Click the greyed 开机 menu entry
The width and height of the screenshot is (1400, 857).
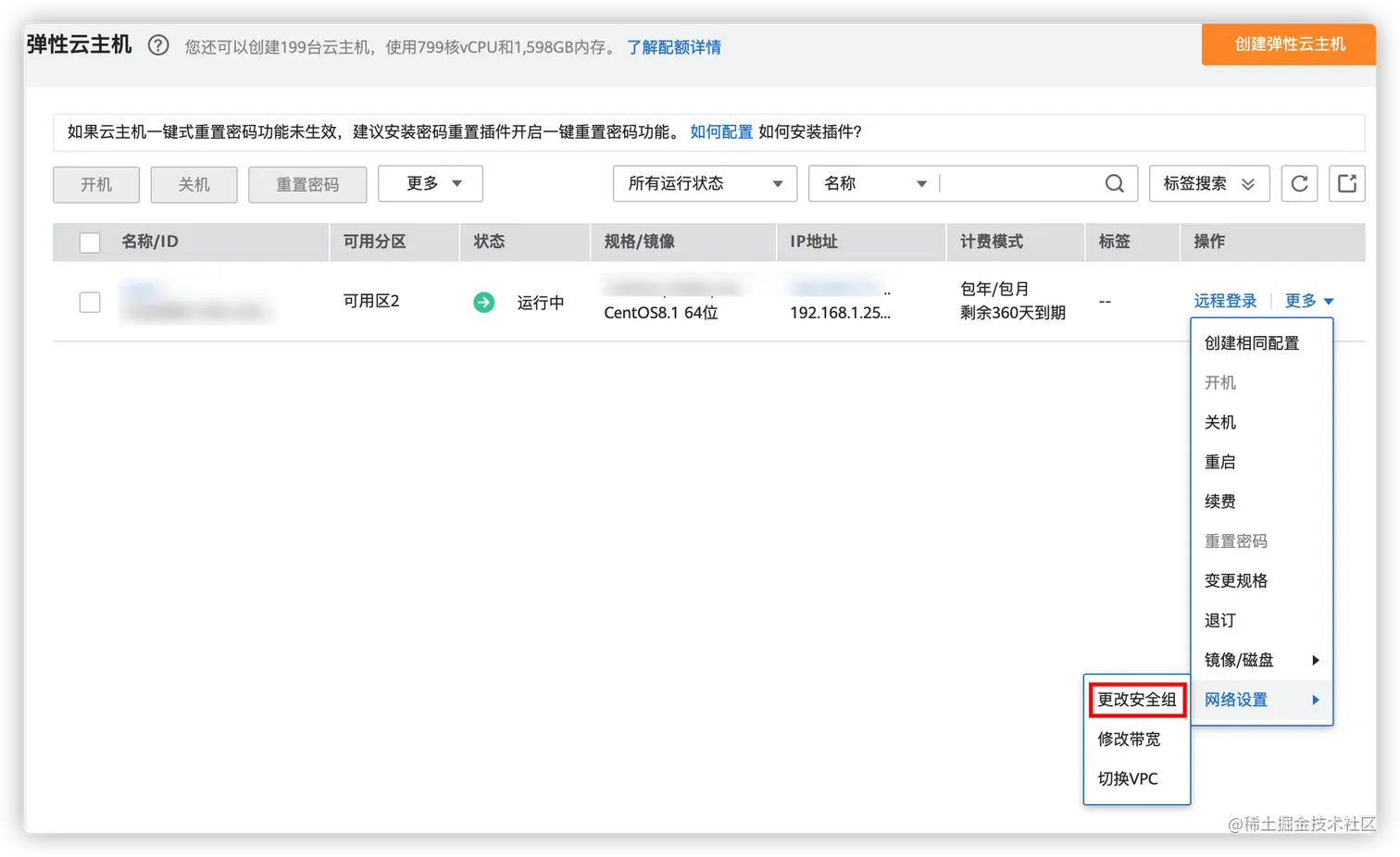pyautogui.click(x=1220, y=382)
